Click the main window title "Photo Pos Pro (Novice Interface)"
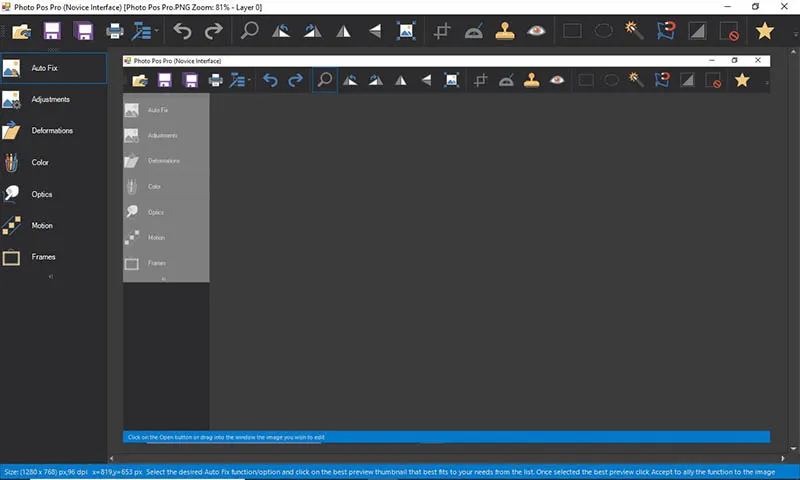Screen dimensions: 800x480 click(x=68, y=7)
